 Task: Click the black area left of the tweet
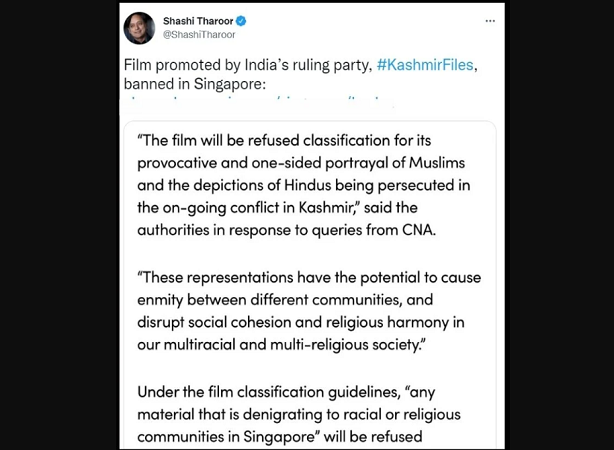[60, 225]
